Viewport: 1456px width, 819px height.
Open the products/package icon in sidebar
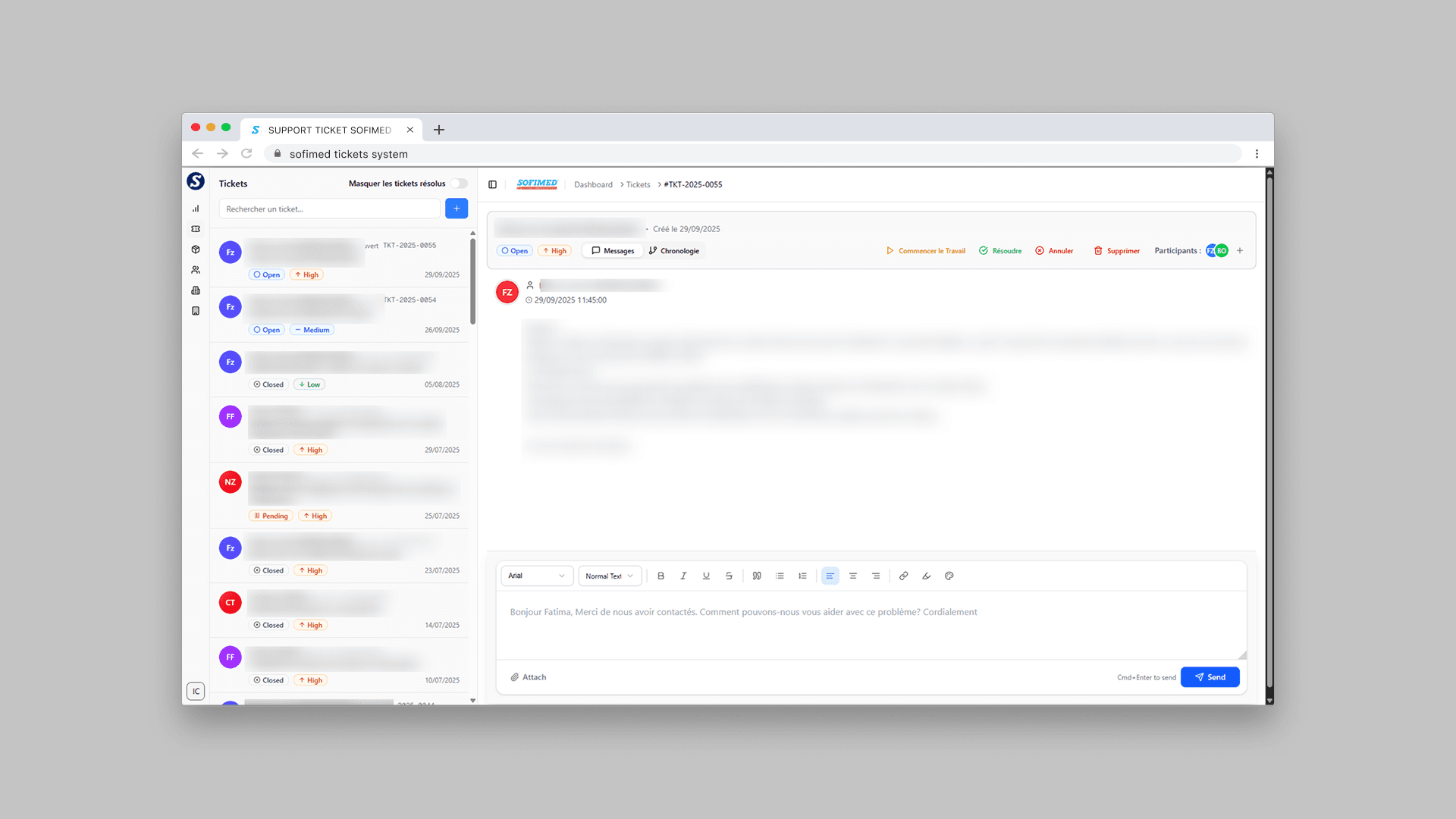[196, 249]
